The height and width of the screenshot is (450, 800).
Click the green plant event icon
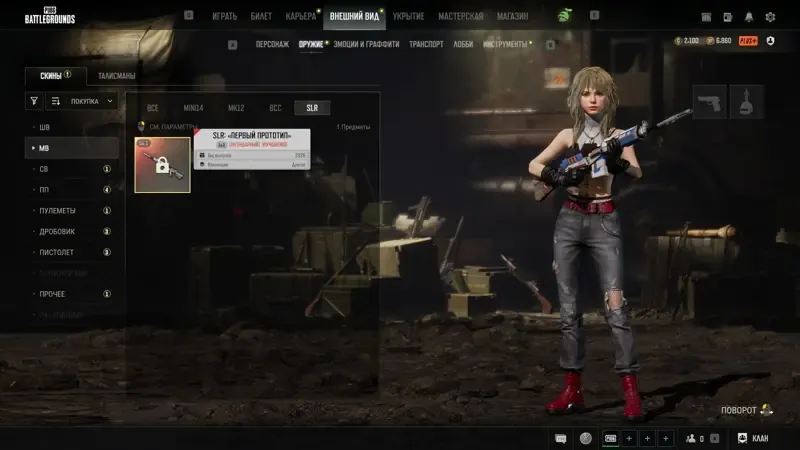click(564, 16)
